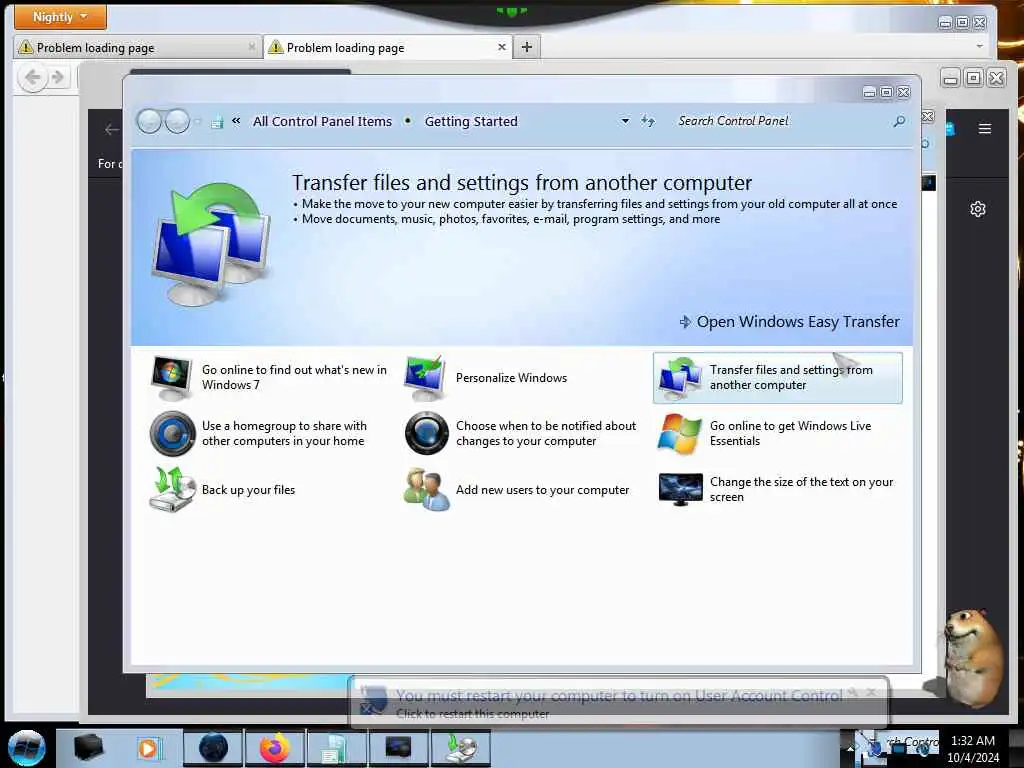The width and height of the screenshot is (1024, 768).
Task: Open the browser's list all tabs dropdown
Action: (979, 46)
